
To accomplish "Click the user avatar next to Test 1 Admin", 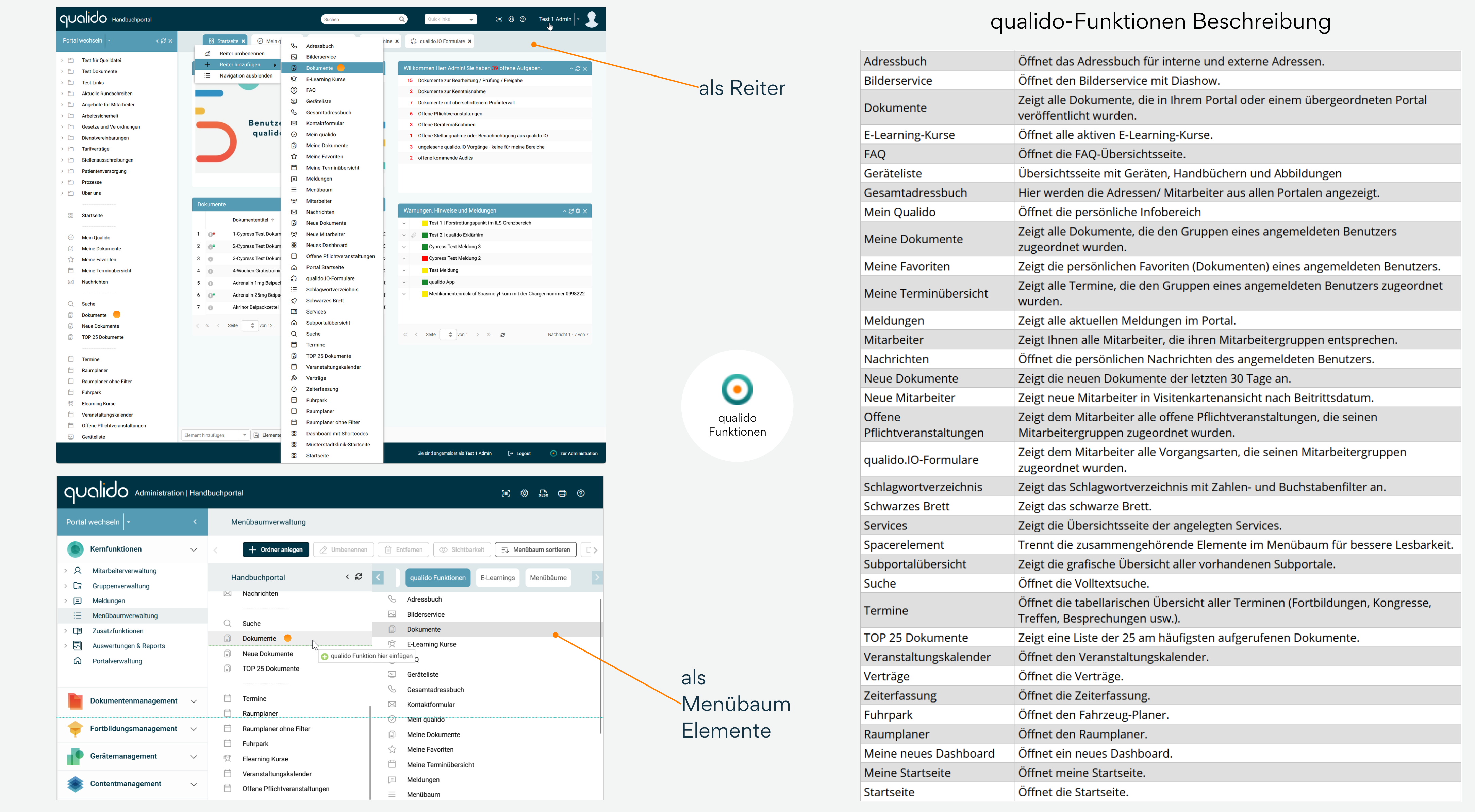I will [592, 19].
